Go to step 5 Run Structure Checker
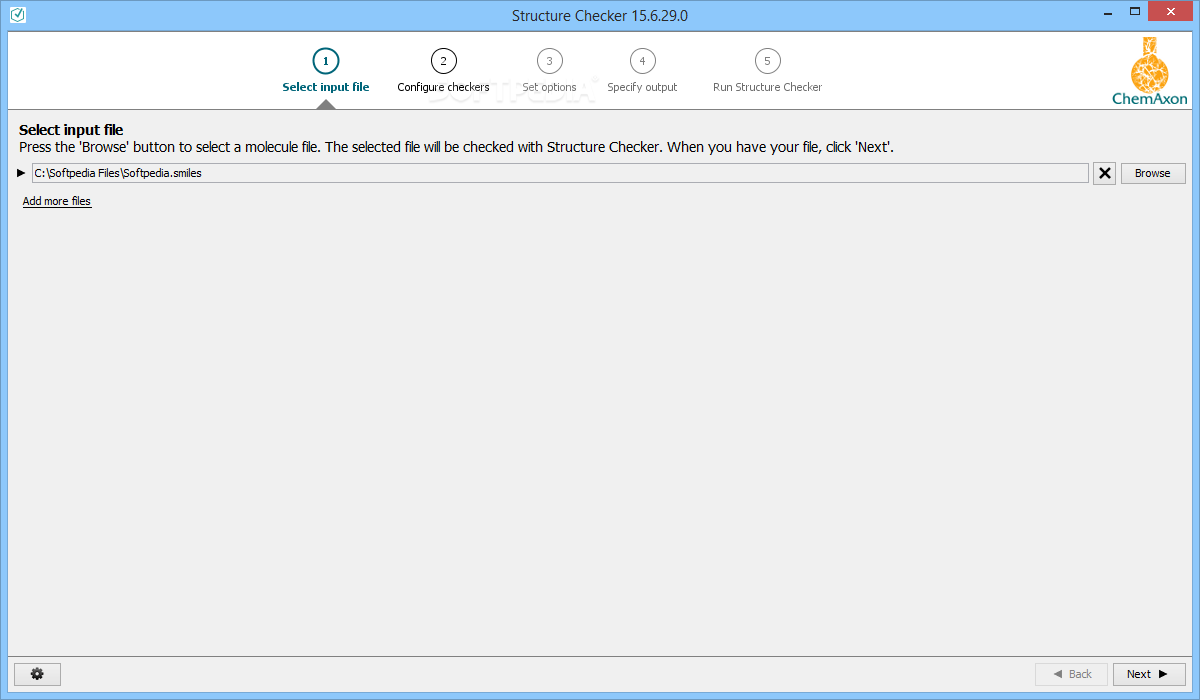 (767, 70)
